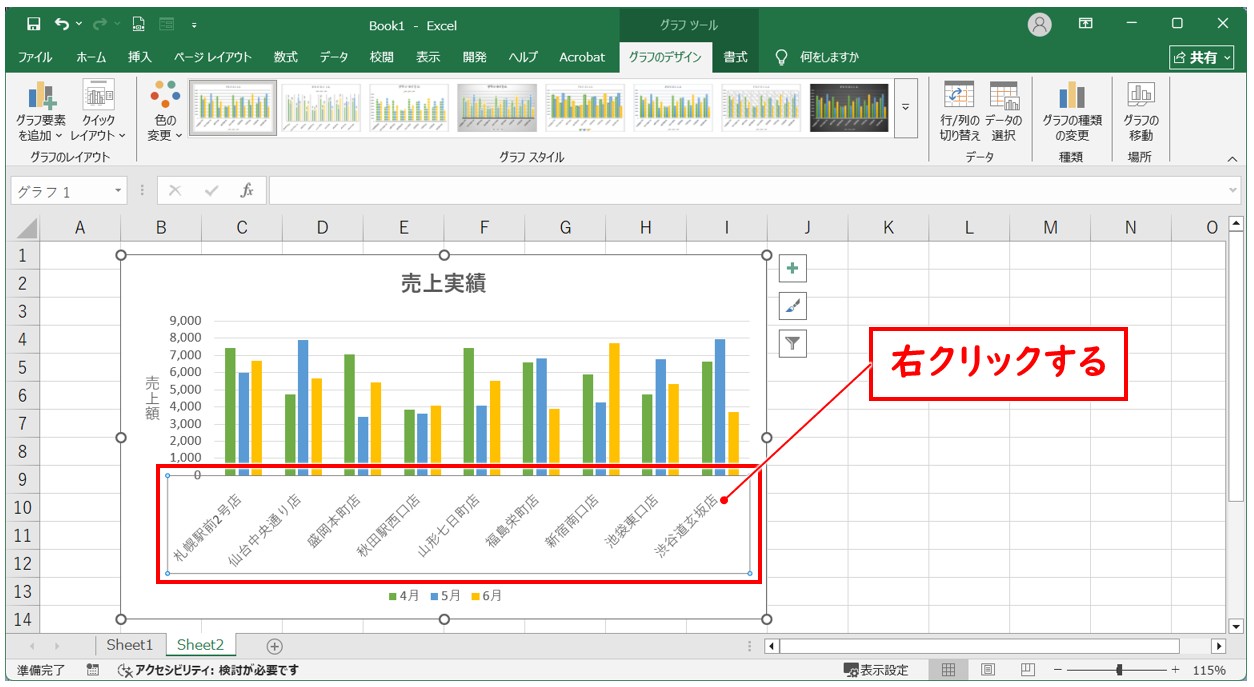Select column K header
Screen dimensions: 1254x687
888,228
